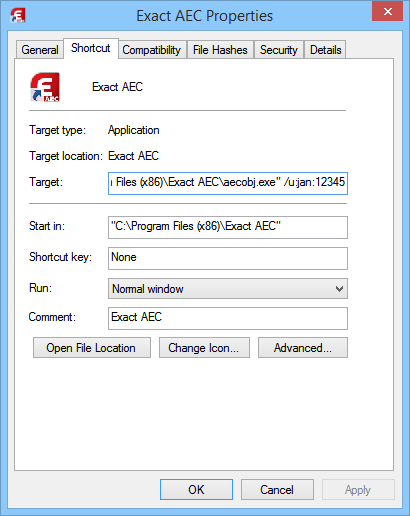
Task: Click the Change Icon... button
Action: (204, 348)
